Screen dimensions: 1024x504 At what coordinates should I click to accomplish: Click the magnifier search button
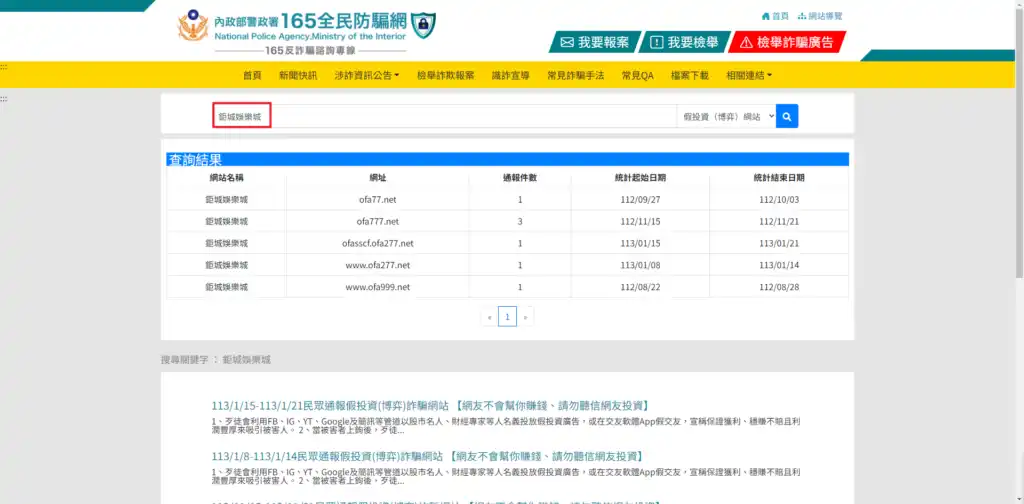click(787, 117)
